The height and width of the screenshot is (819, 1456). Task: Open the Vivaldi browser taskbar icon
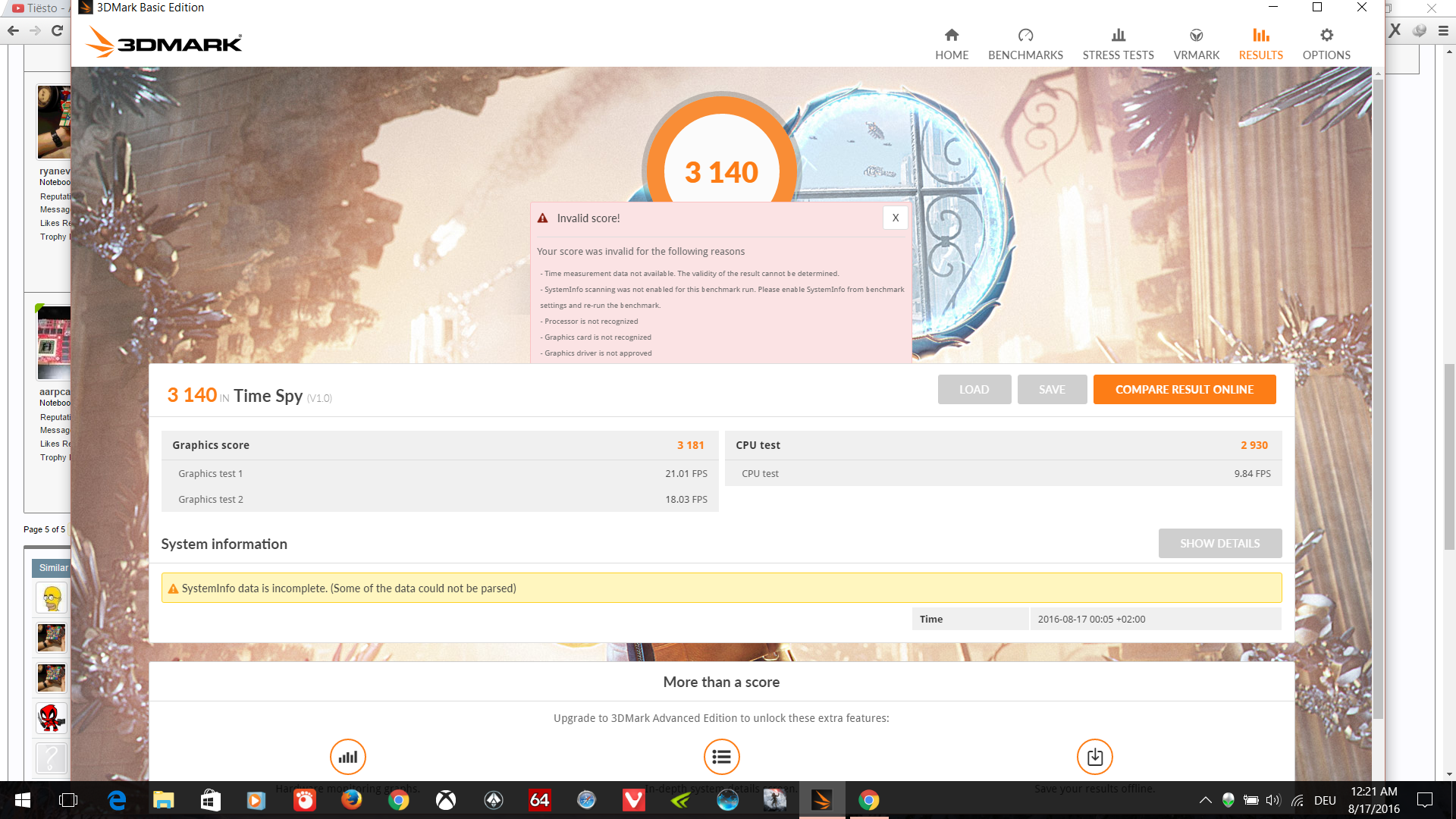tap(633, 800)
